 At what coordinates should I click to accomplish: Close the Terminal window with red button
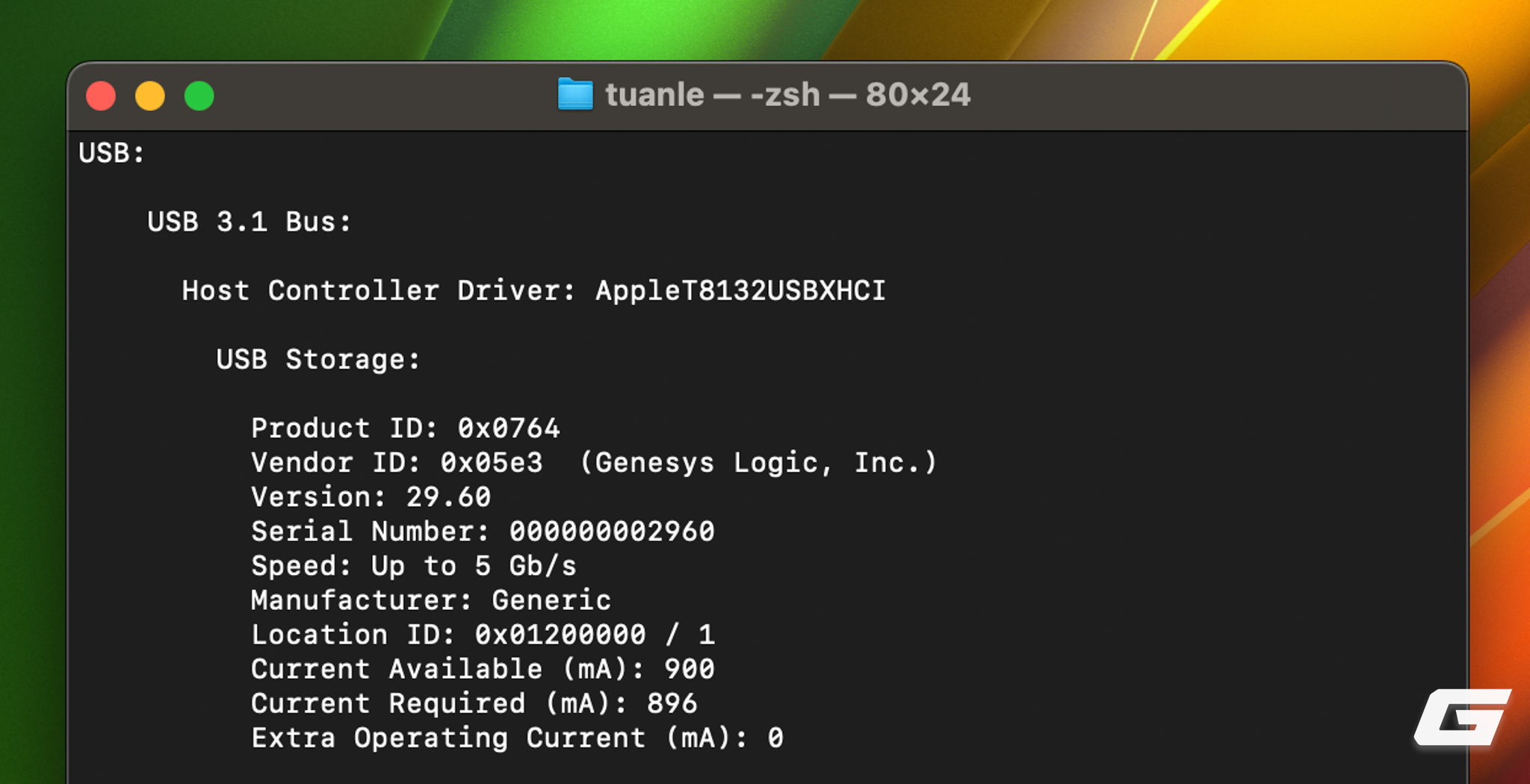[101, 96]
